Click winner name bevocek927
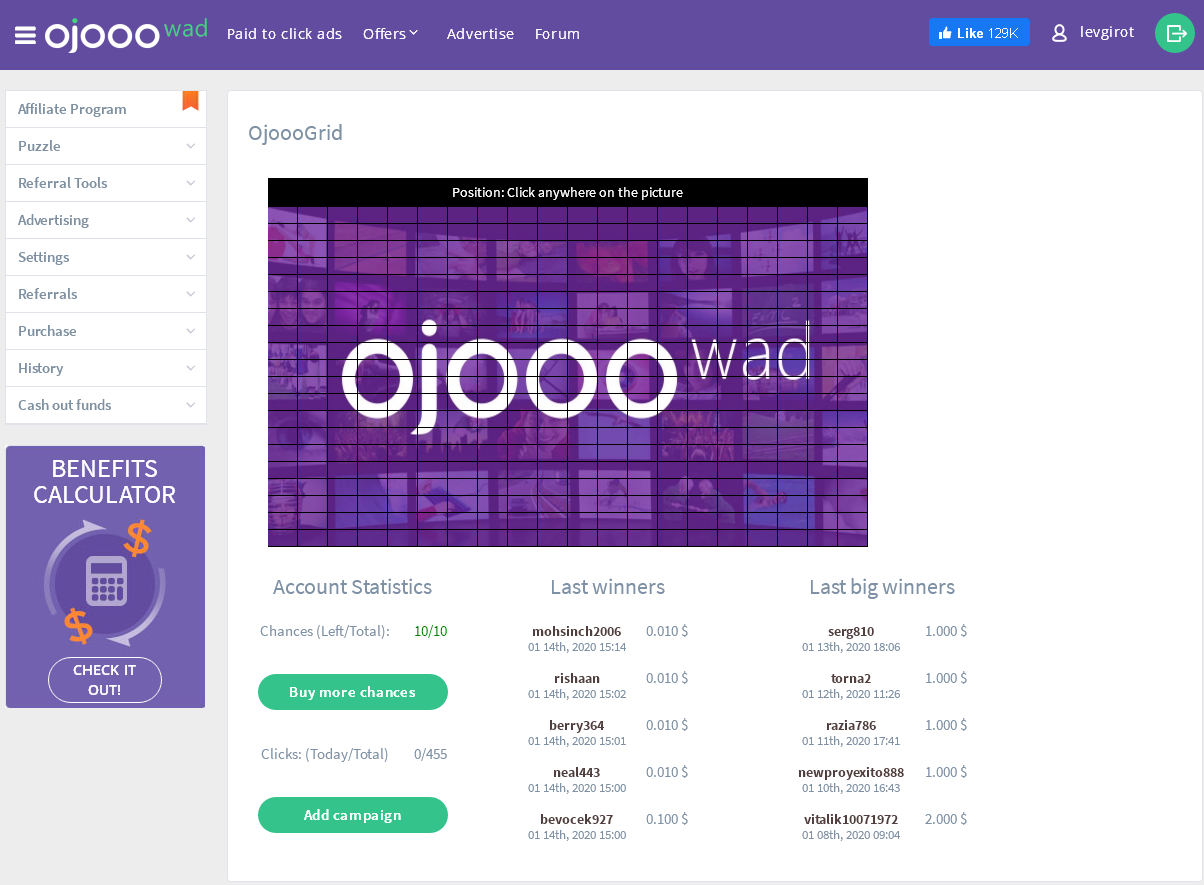This screenshot has height=885, width=1204. pos(577,820)
